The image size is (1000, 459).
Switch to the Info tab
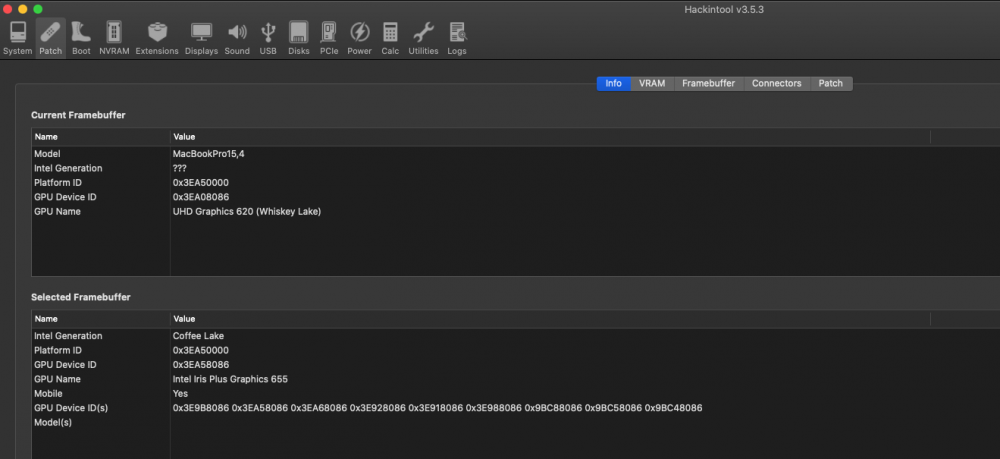pos(614,84)
